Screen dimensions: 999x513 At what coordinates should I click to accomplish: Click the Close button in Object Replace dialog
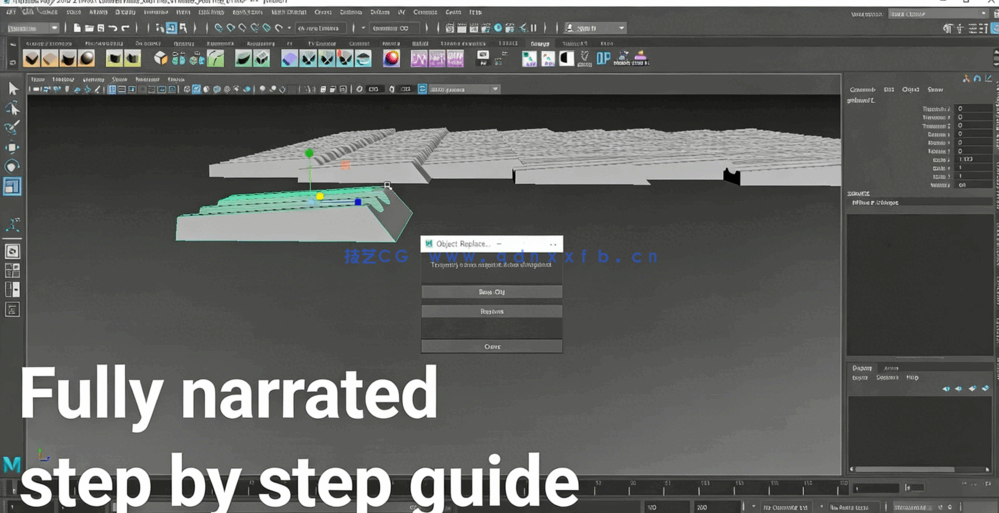492,347
